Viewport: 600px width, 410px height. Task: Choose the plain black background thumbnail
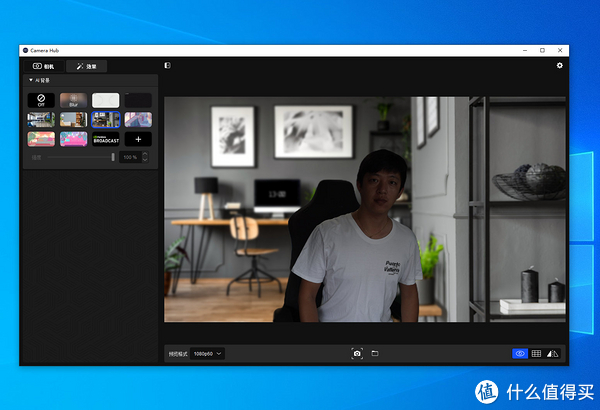(138, 100)
